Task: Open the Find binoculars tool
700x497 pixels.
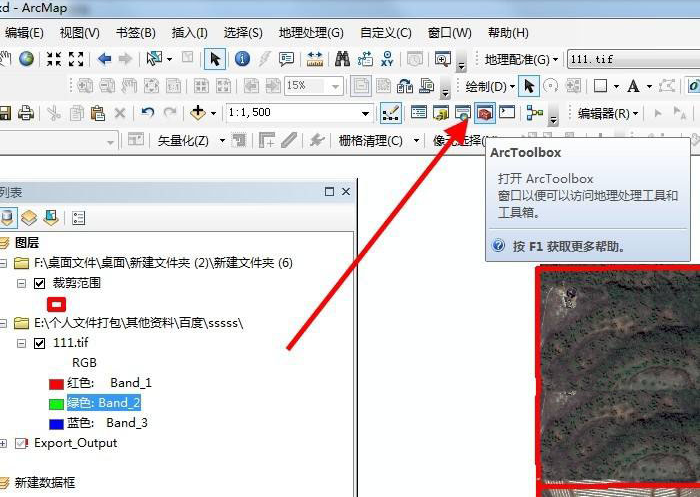Action: (342, 59)
